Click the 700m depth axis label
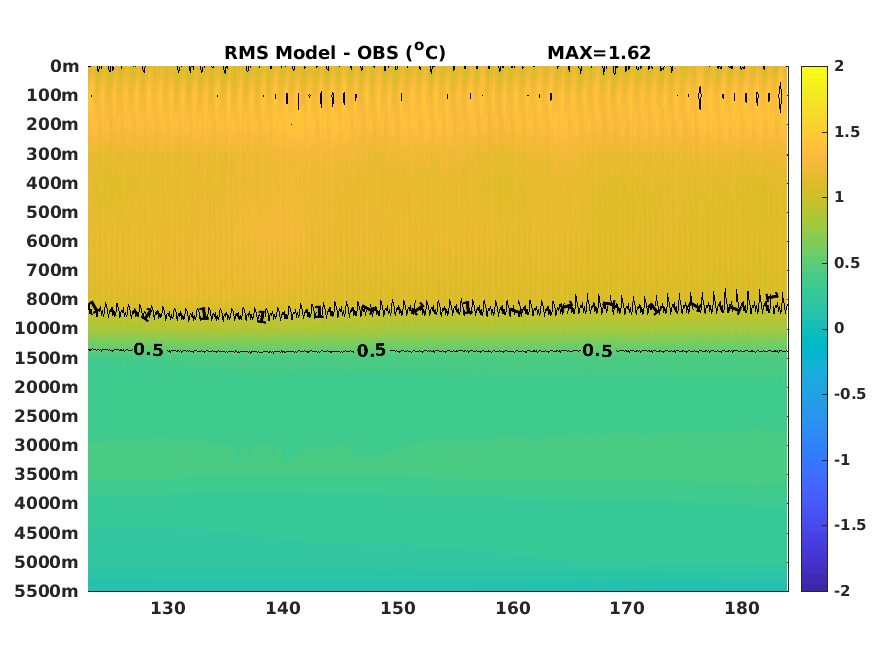 (52, 270)
